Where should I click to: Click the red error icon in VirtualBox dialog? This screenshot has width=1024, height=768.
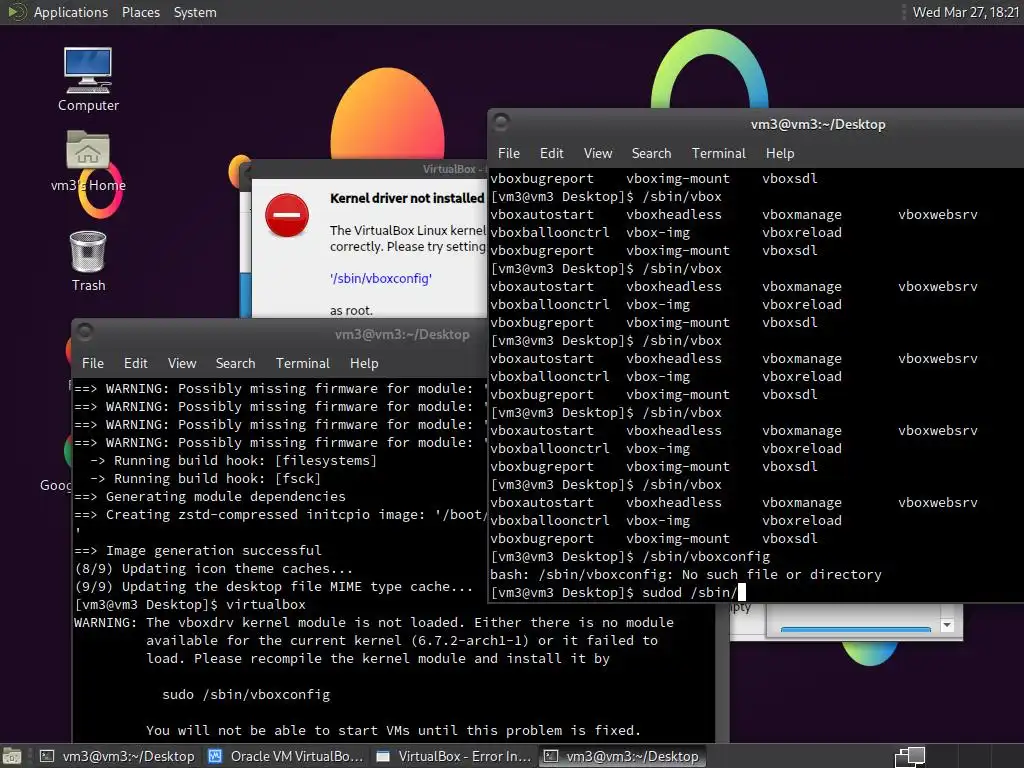[287, 215]
